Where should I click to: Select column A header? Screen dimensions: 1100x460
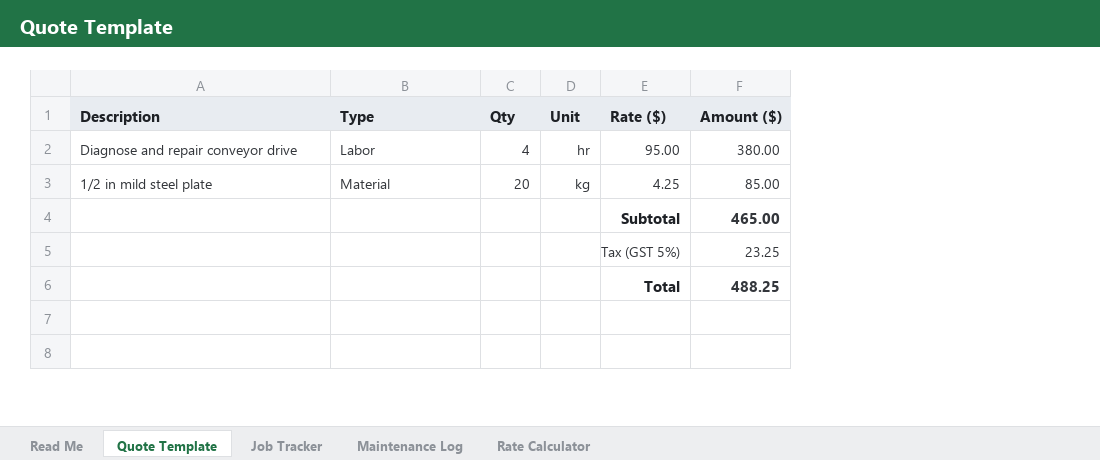201,83
